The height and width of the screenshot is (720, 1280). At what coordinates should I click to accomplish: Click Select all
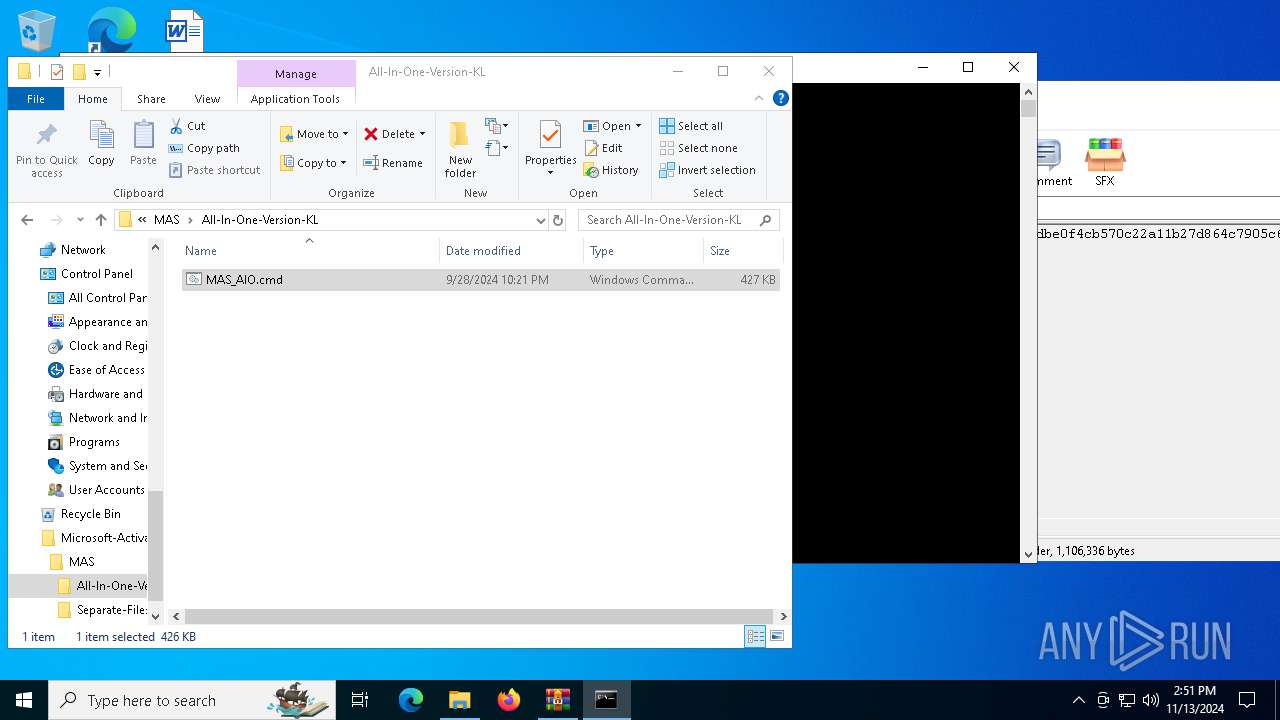[691, 126]
